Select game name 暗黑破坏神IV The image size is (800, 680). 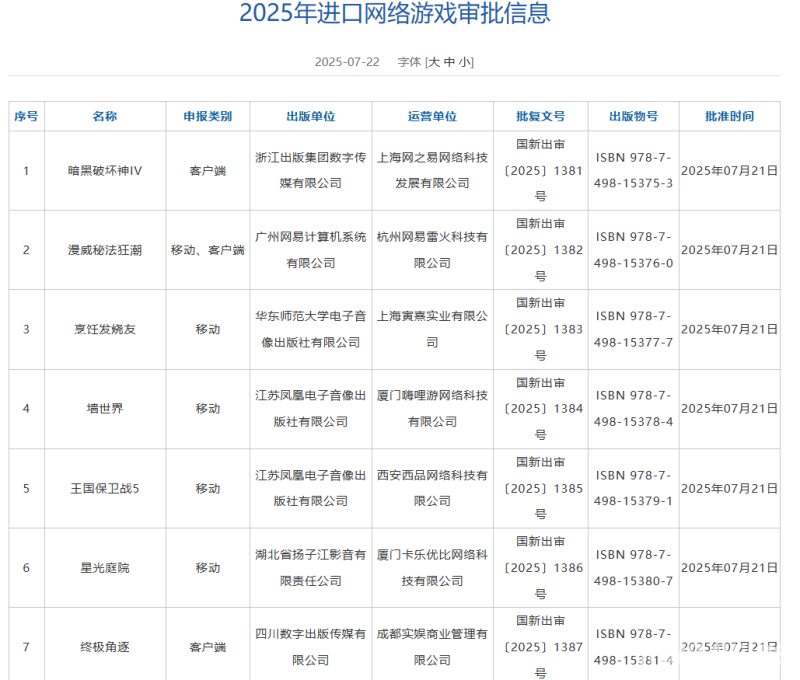click(105, 171)
